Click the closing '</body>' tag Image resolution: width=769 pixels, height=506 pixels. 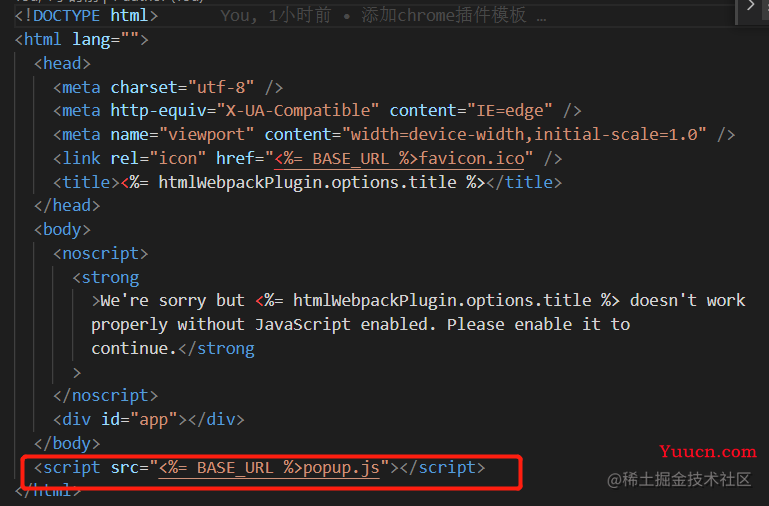[x=67, y=444]
